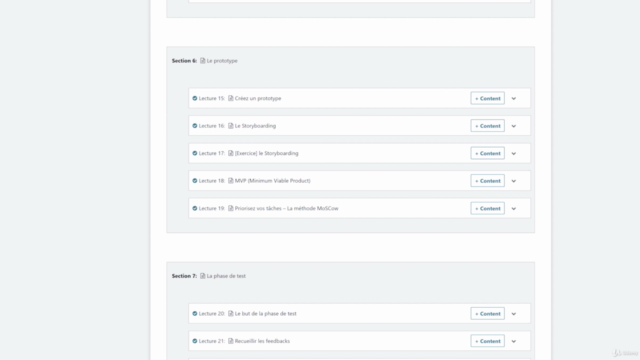Click the check icon beside Lecture 19

click(x=195, y=208)
